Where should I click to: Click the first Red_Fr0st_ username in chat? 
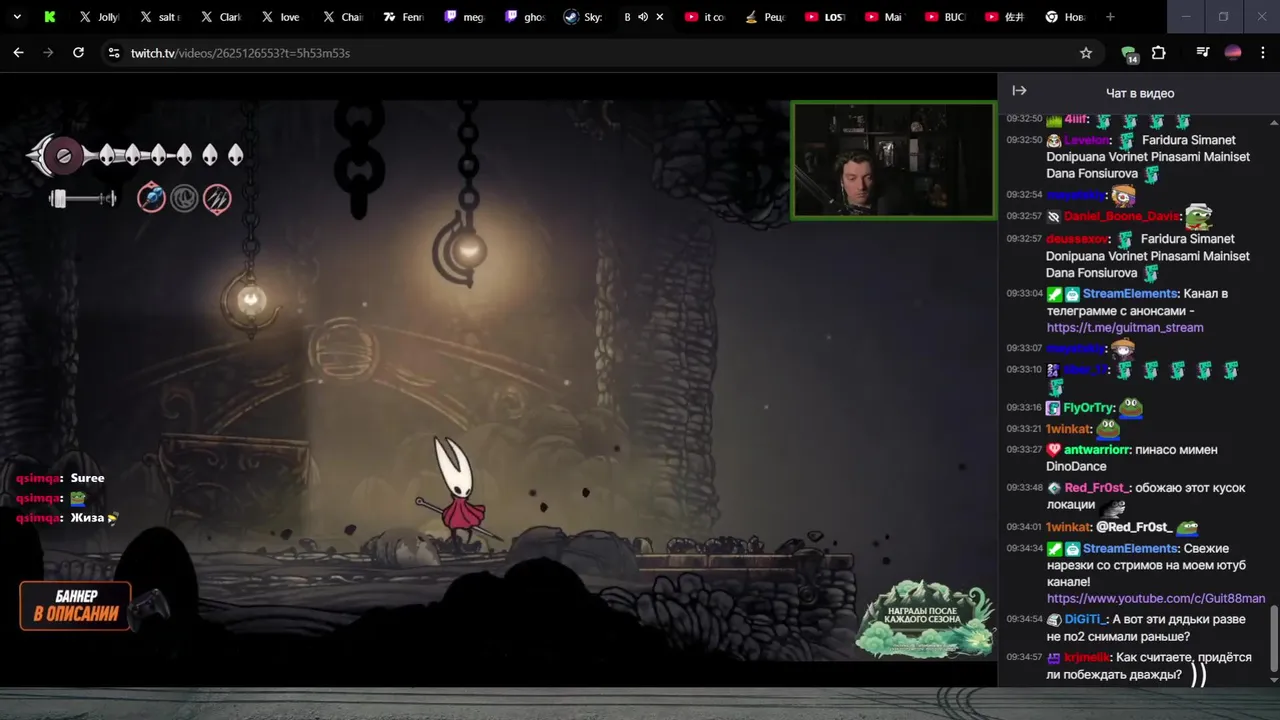[1096, 487]
